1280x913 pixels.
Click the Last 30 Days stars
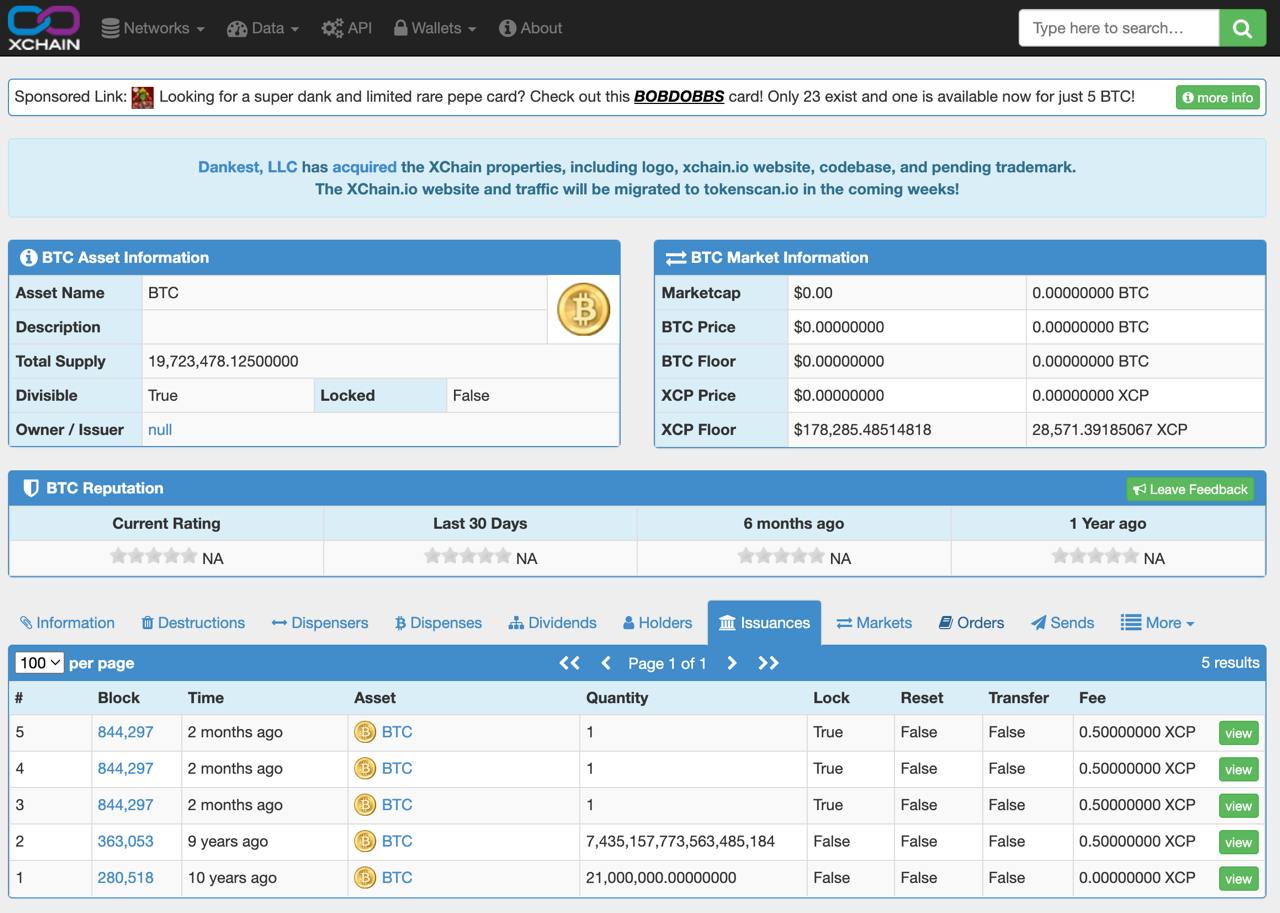tap(467, 556)
